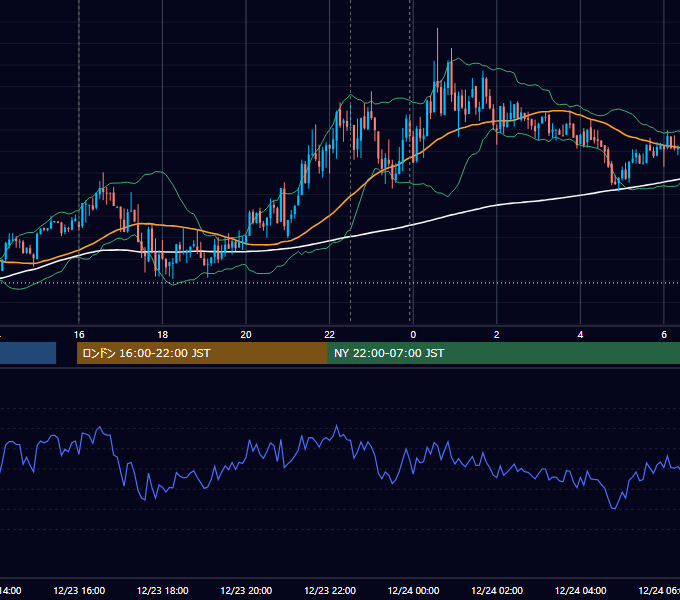Click the hour label 4 on chart axis
Viewport: 680px width, 600px height.
click(x=580, y=335)
